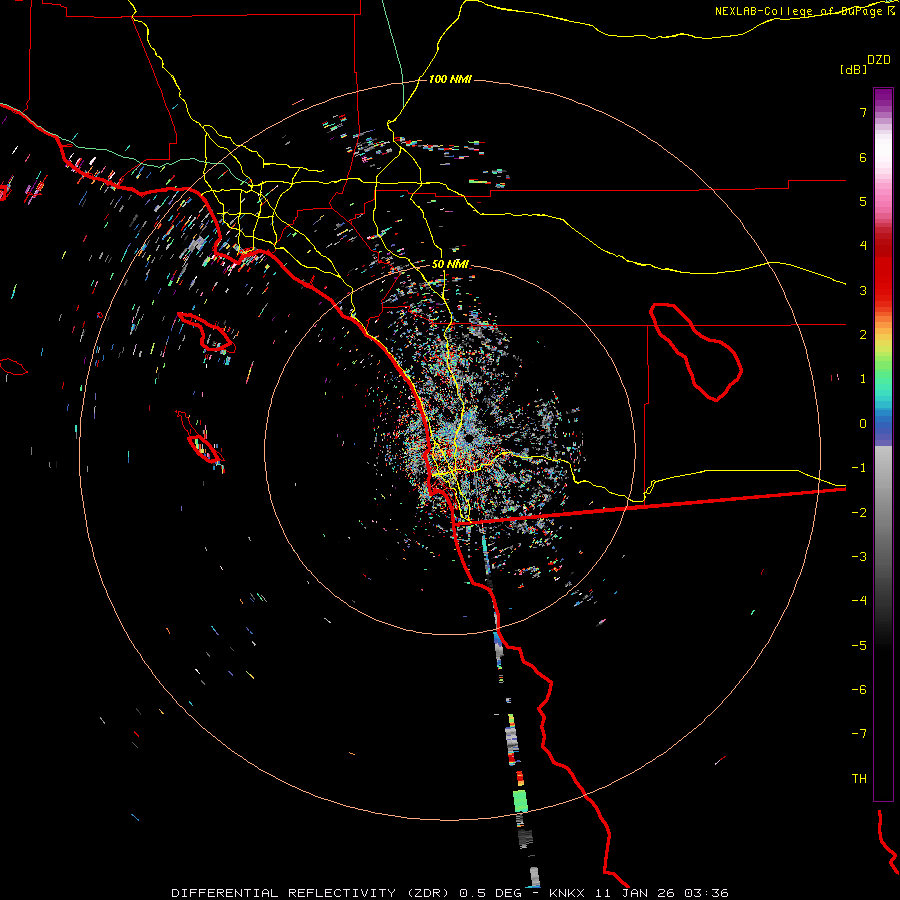Click the "-6" value on the scale

click(x=859, y=689)
